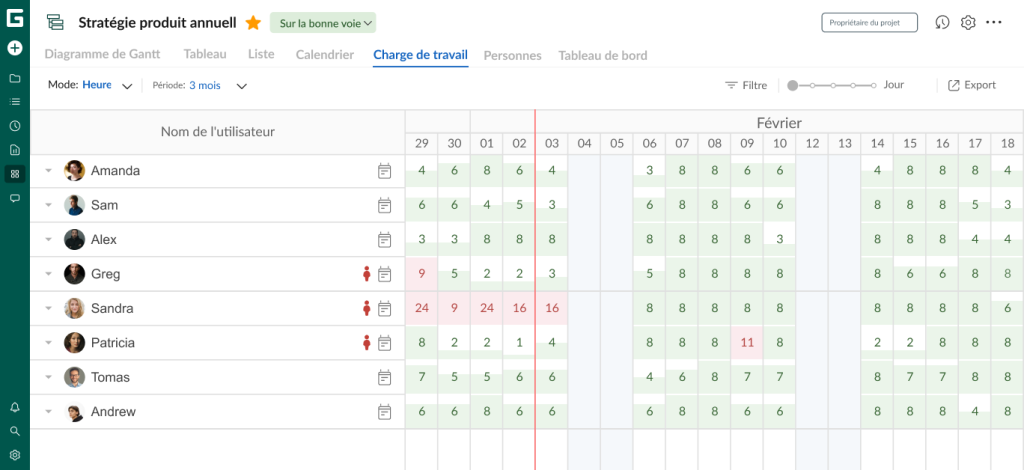
Task: Collapse Tomas row using its arrow
Action: pos(48,377)
